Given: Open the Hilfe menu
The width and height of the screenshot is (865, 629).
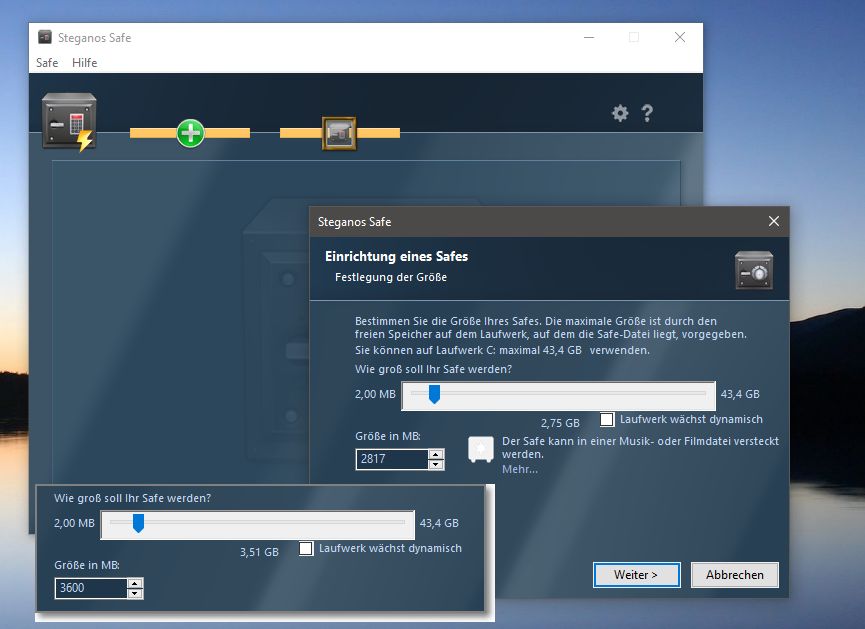Looking at the screenshot, I should pos(84,63).
